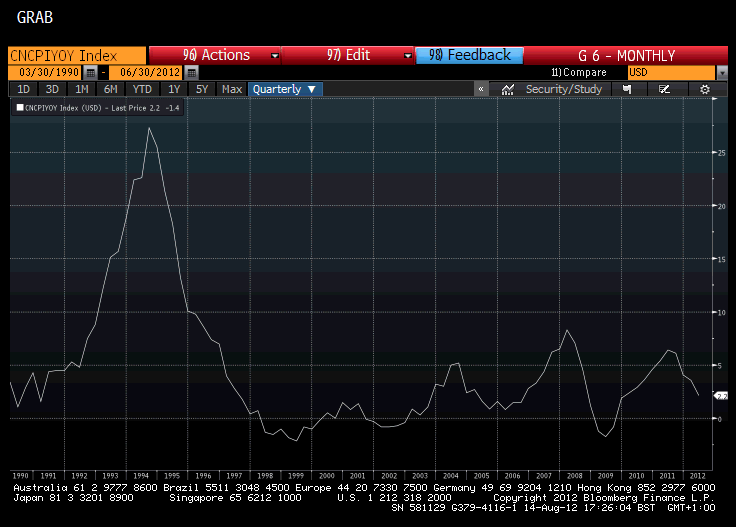Open the Quarterly periodicity dropdown
Viewport: 736px width, 527px height.
click(285, 89)
